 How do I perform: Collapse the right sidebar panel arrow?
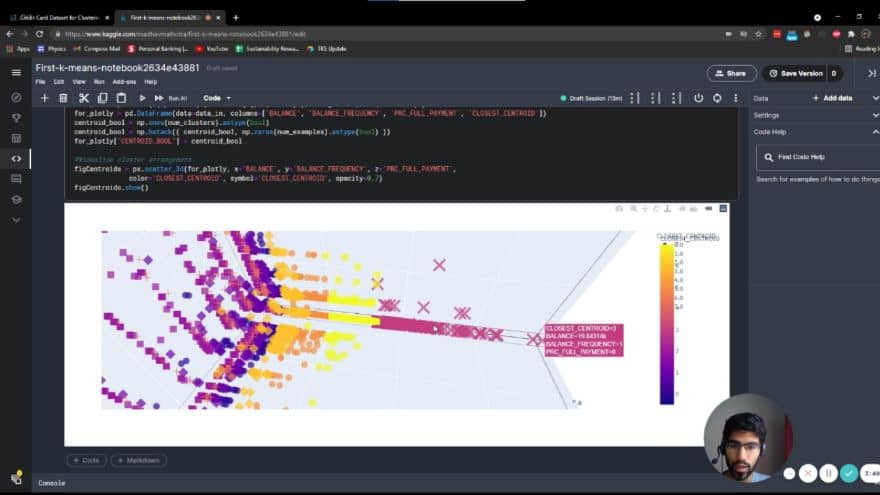pos(872,74)
